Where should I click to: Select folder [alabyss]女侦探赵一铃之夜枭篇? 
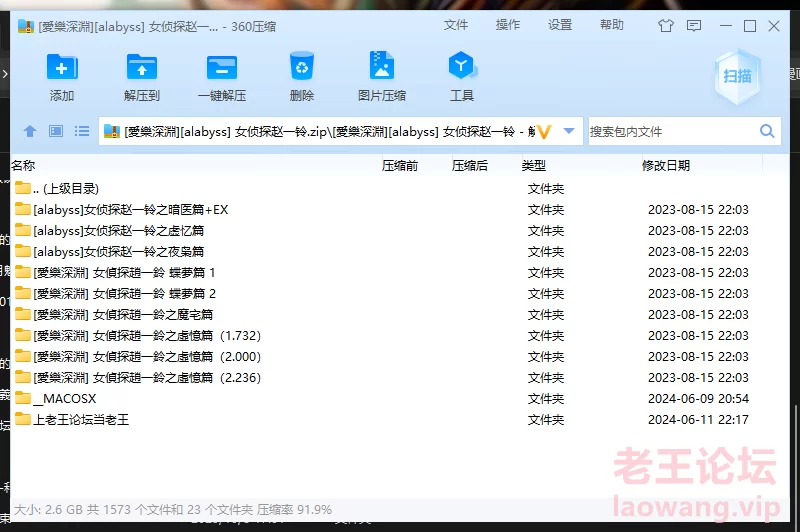[x=399, y=251]
